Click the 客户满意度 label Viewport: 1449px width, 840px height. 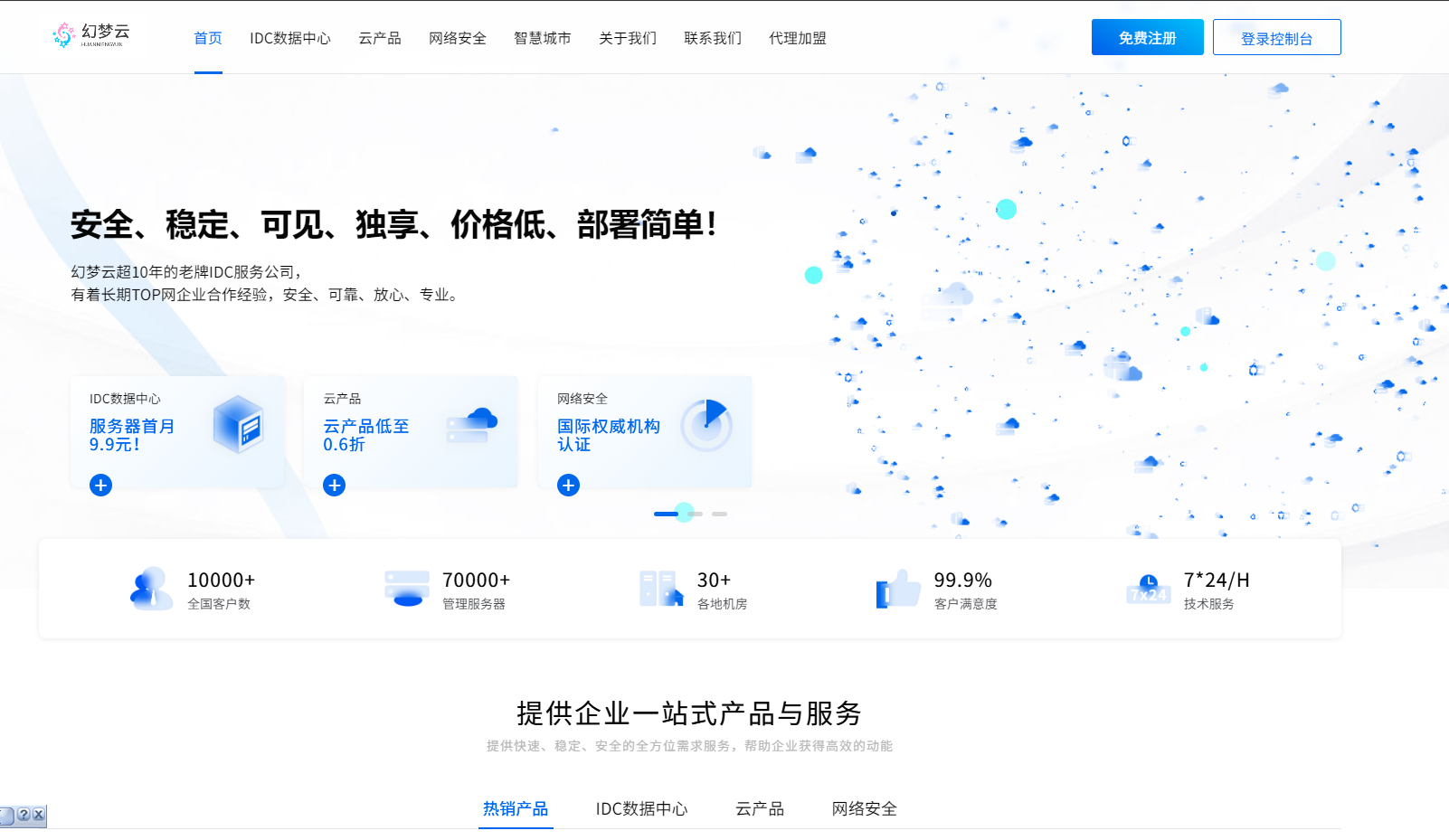(966, 604)
